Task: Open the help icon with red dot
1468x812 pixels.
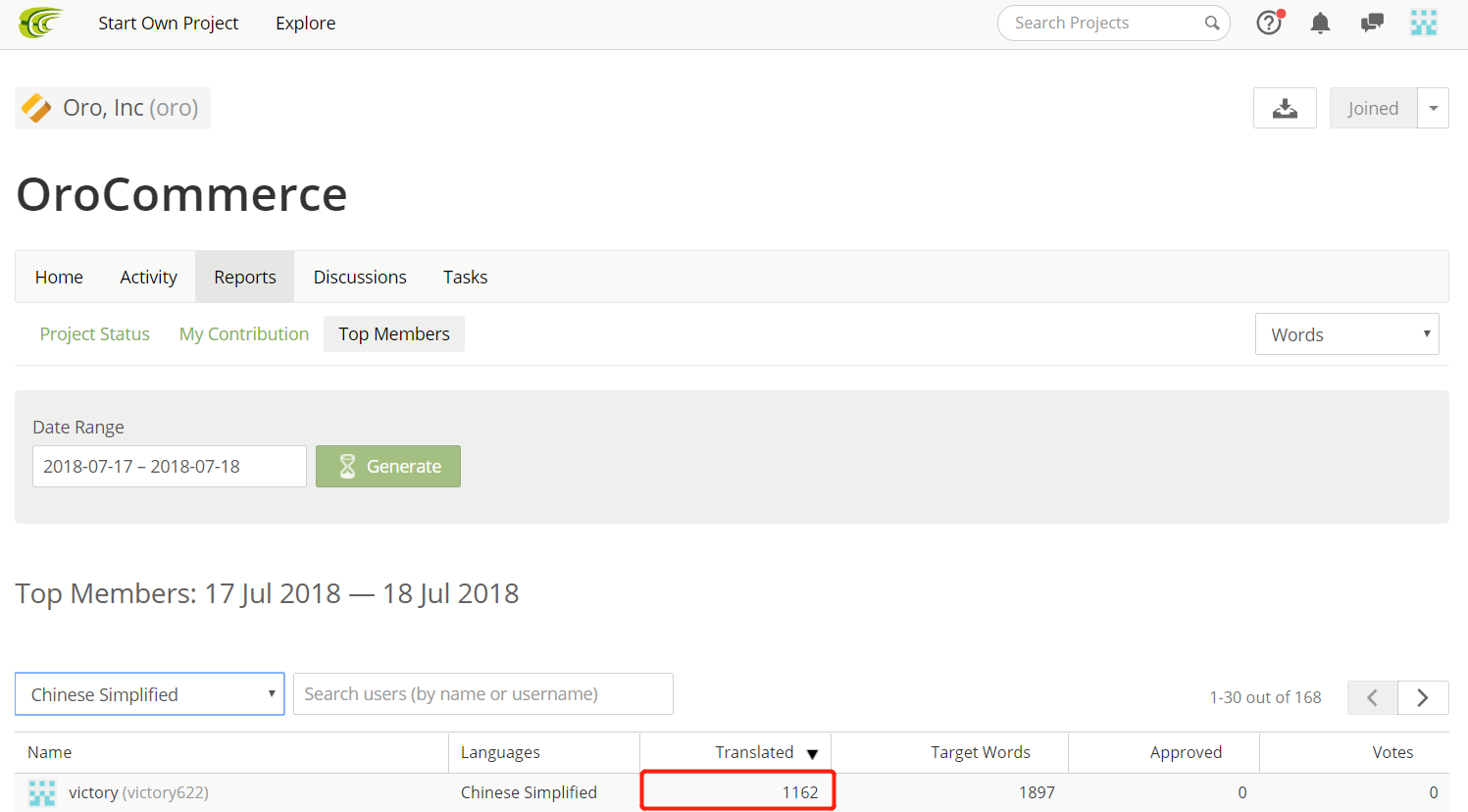Action: click(x=1270, y=22)
